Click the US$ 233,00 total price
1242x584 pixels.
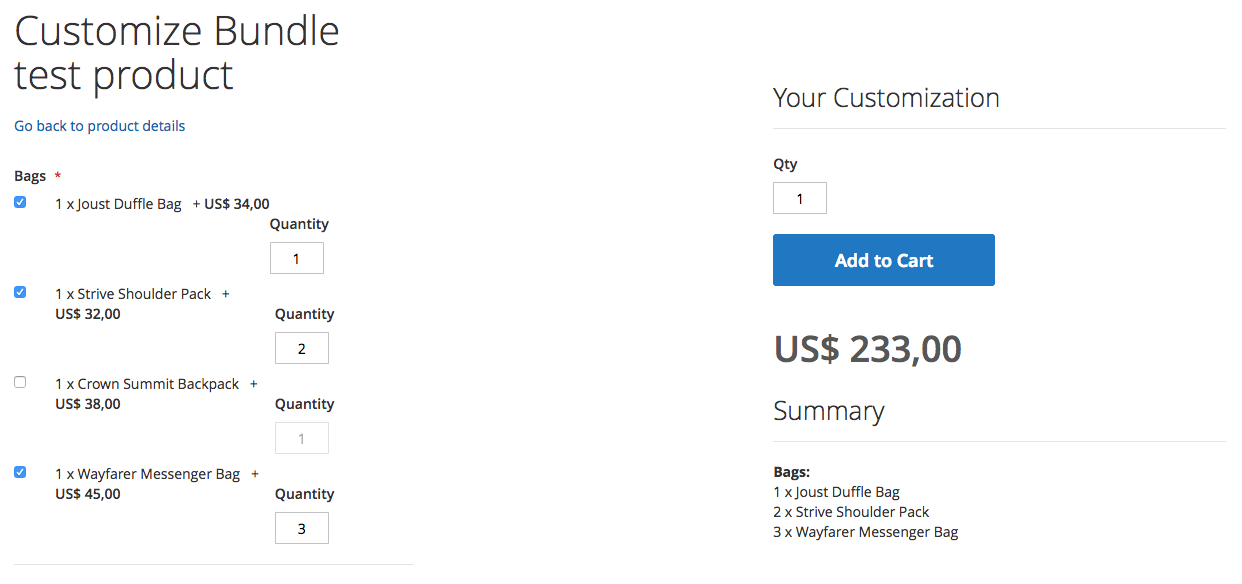(x=868, y=349)
